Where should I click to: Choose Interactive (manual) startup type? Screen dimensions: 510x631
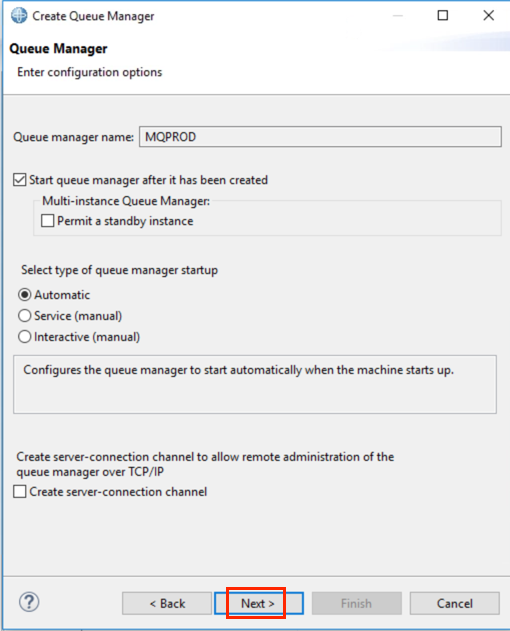pos(25,336)
